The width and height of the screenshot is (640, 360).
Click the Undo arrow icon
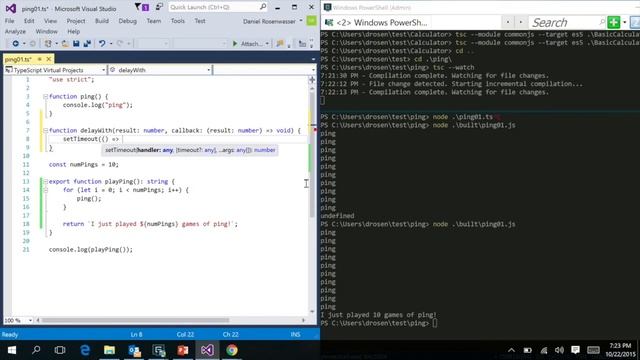[102, 43]
